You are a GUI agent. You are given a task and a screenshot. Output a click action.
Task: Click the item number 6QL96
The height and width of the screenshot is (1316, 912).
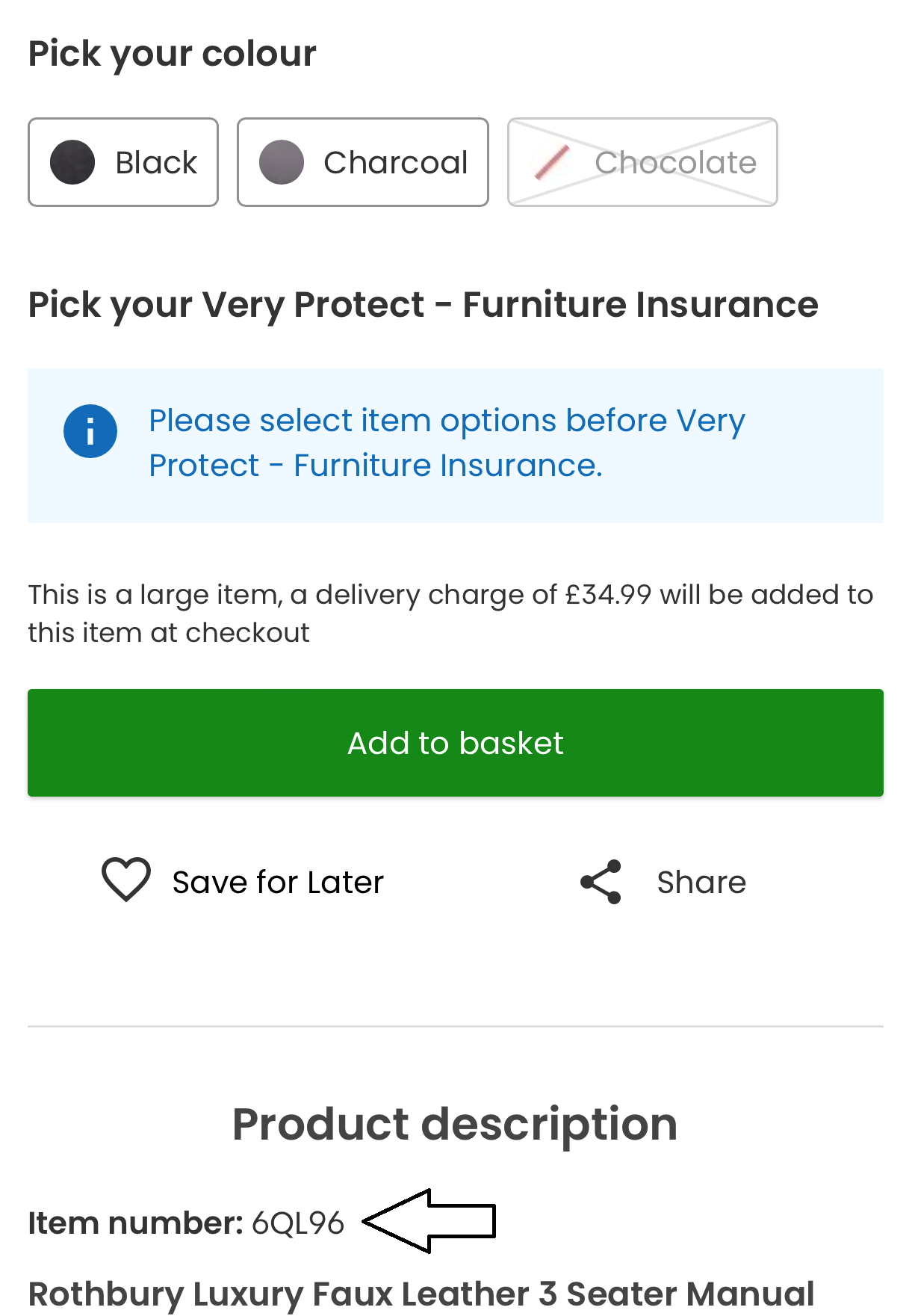tap(298, 1223)
